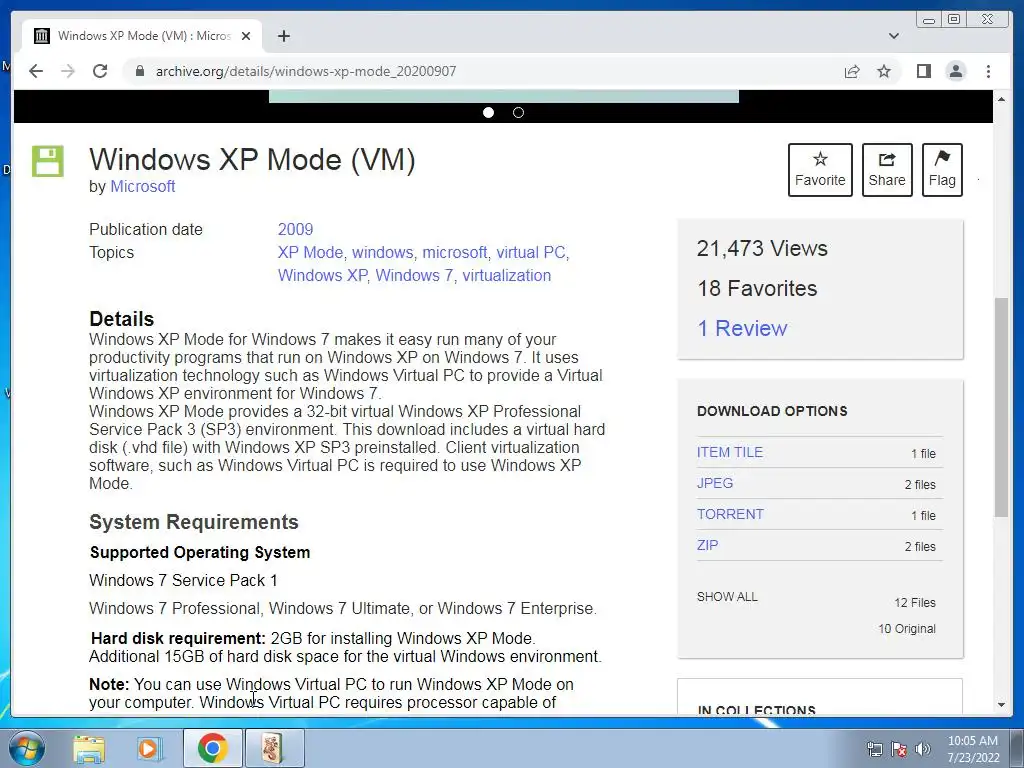
Task: Select the second carousel dot
Action: point(519,112)
